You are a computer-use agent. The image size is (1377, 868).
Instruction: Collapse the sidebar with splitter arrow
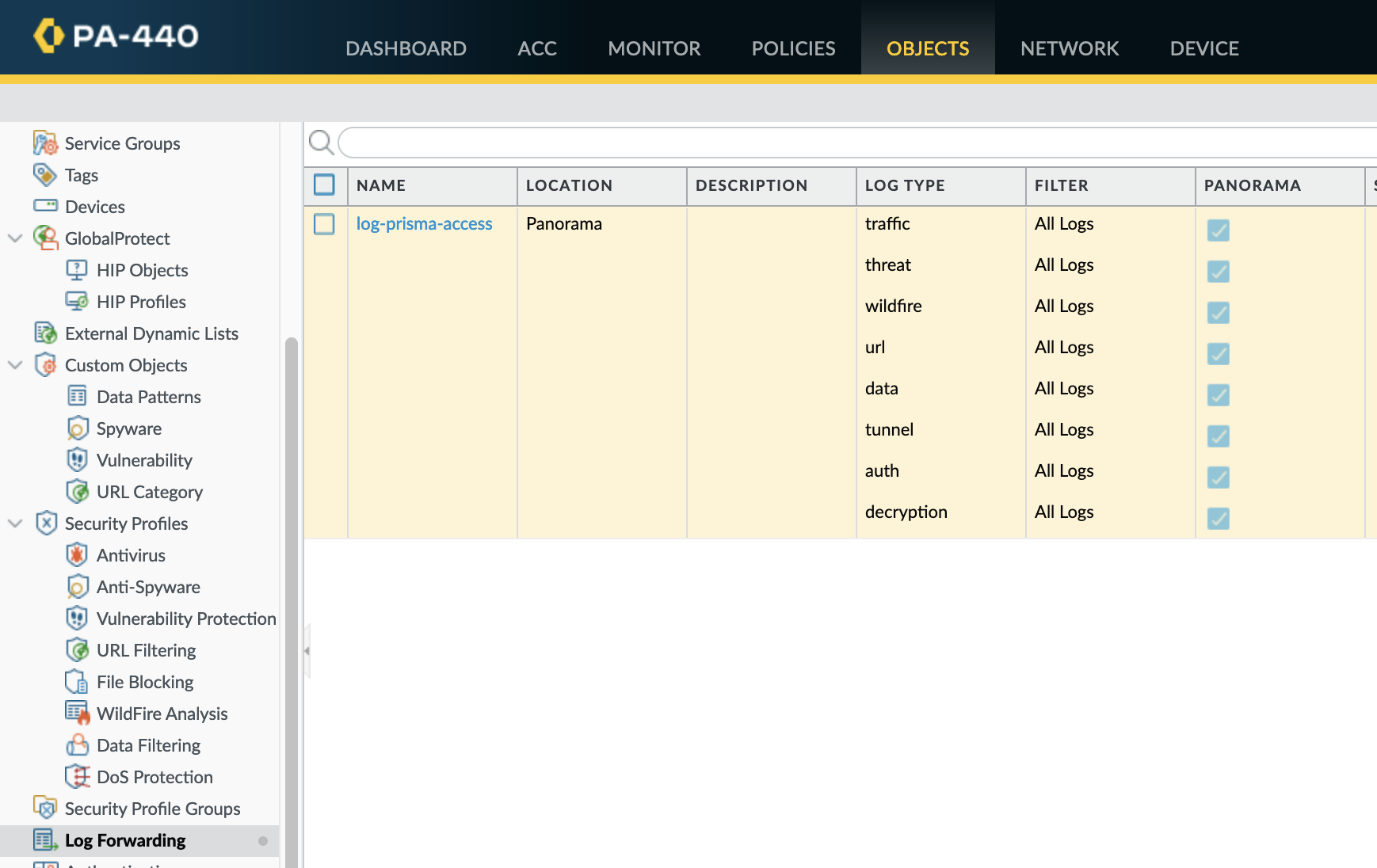307,651
